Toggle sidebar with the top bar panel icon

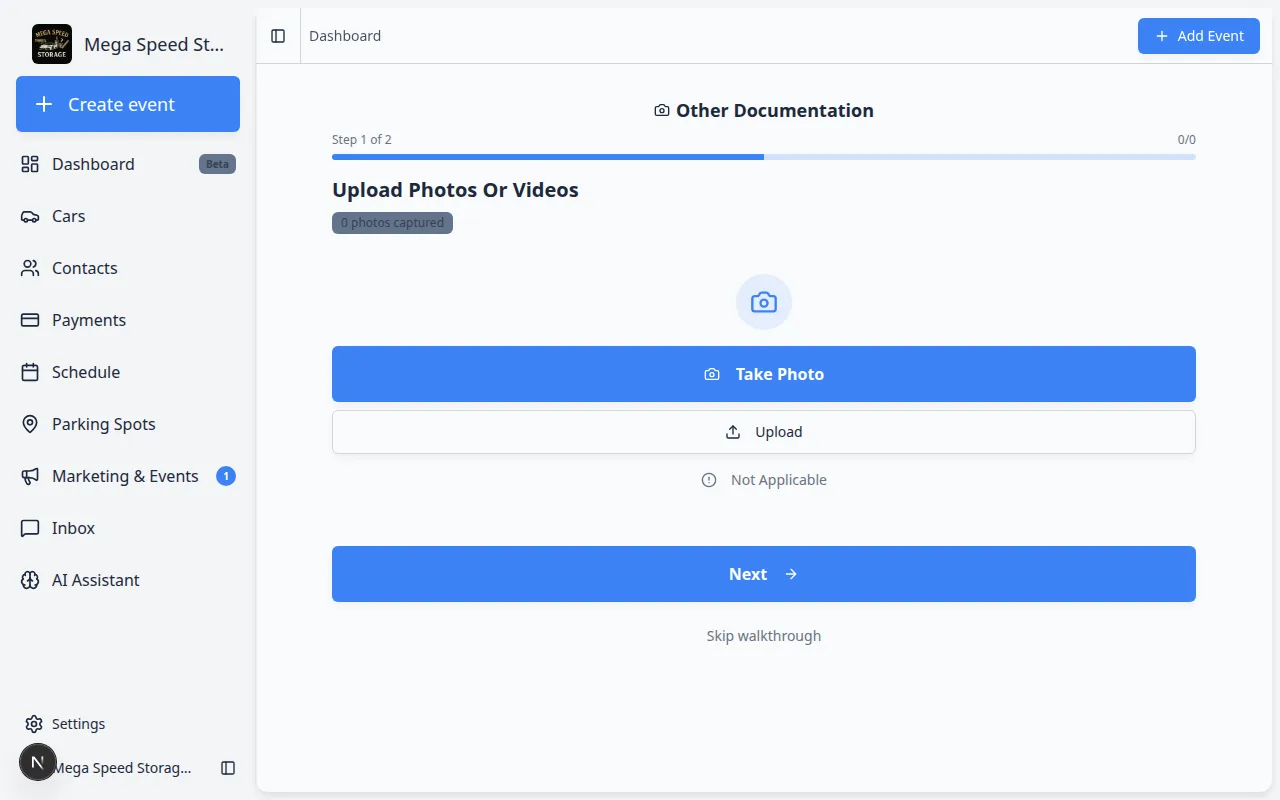coord(278,36)
